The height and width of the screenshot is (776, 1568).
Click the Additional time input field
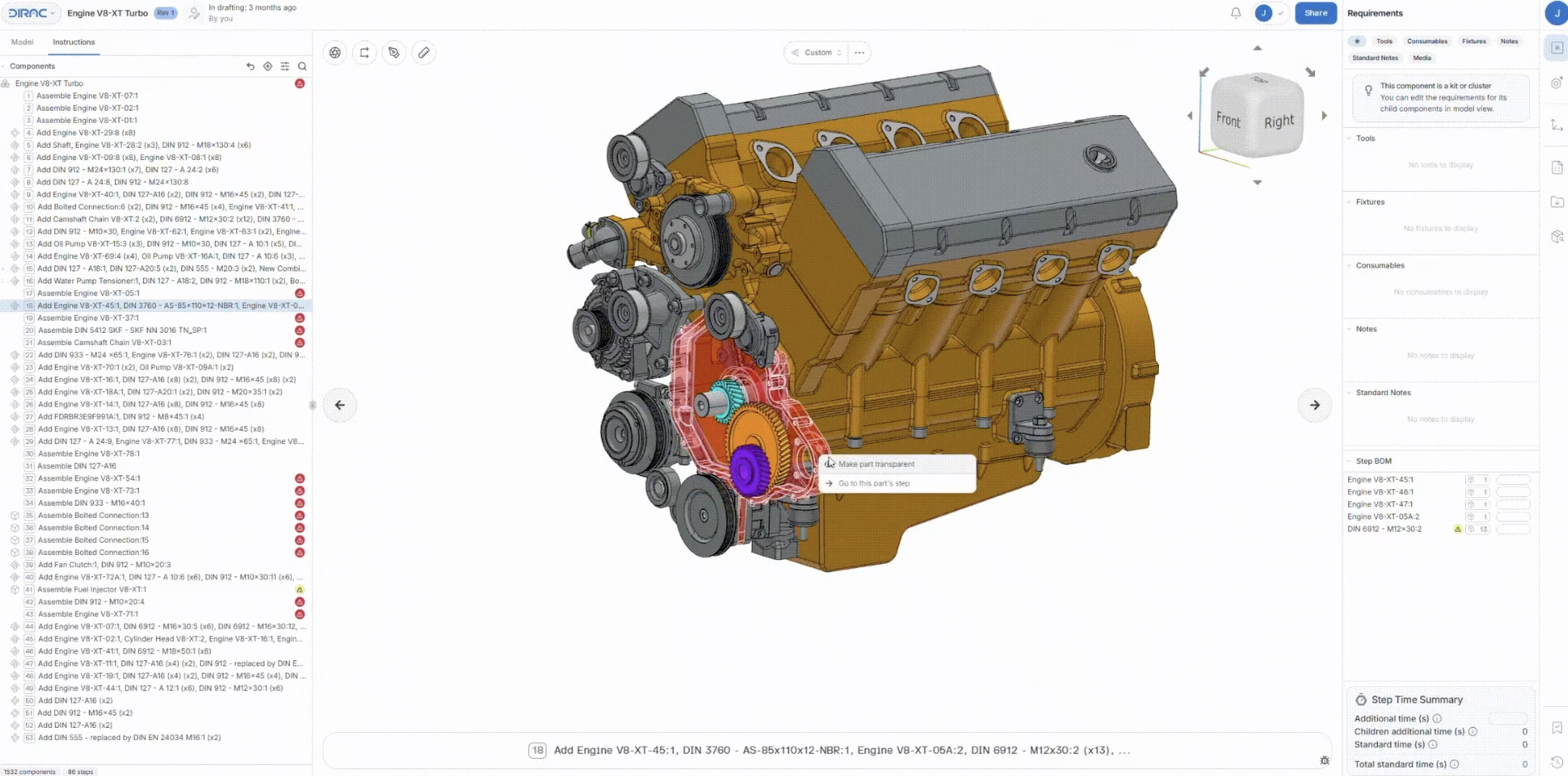pos(1507,718)
